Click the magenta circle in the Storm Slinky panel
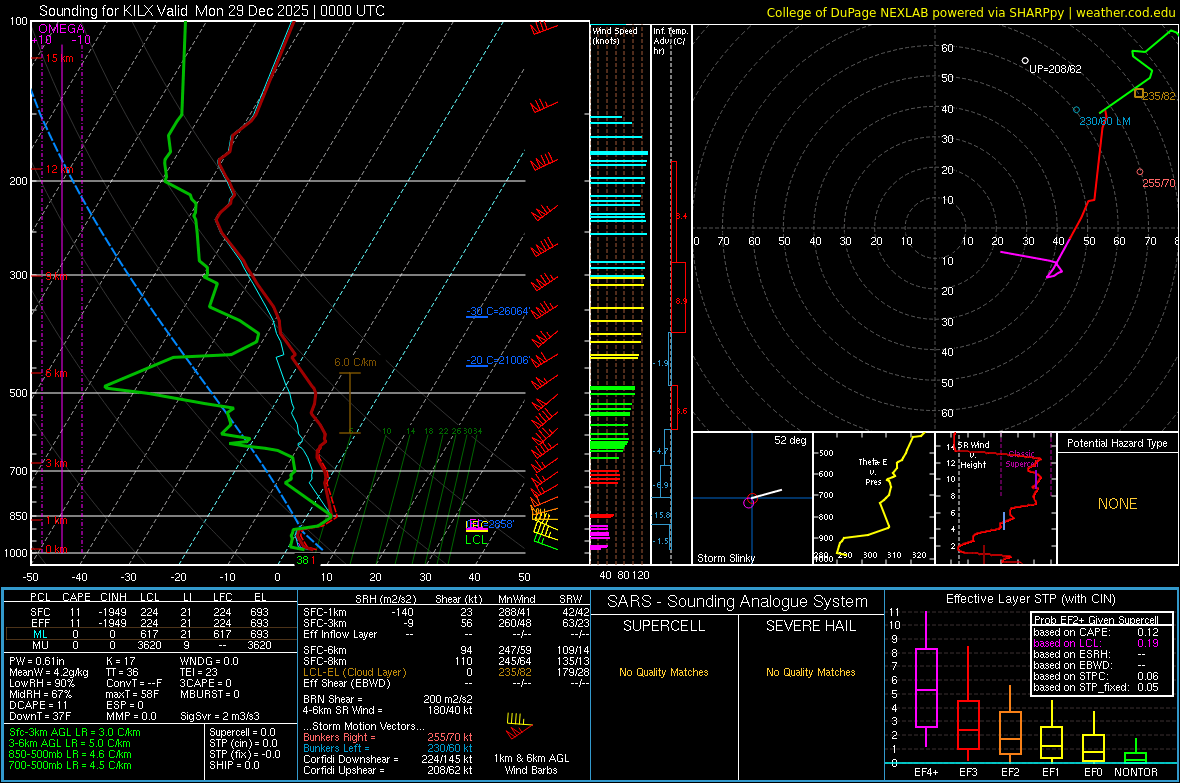 tap(749, 502)
